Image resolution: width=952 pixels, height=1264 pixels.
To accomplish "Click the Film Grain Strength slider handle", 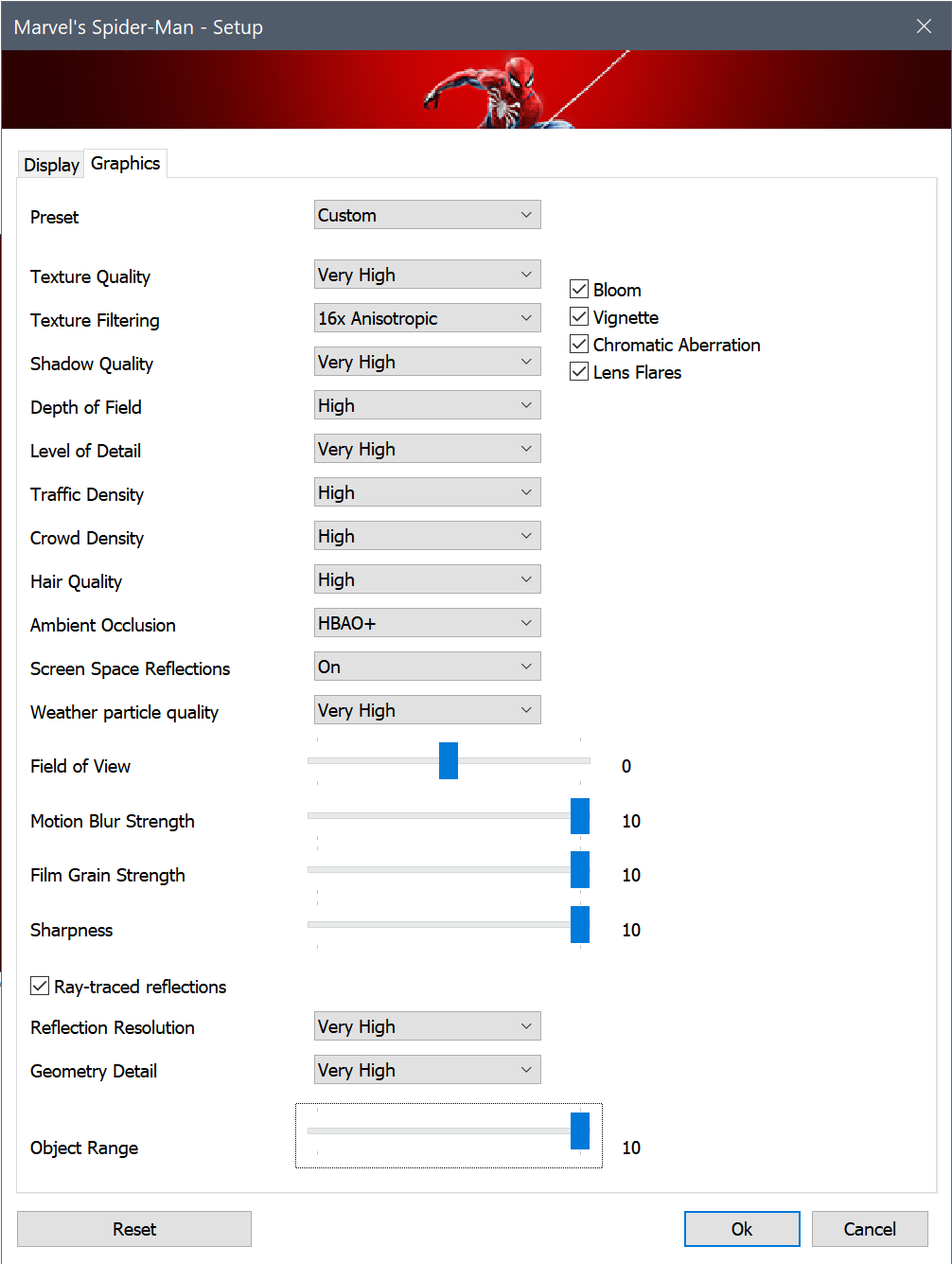I will pos(580,869).
